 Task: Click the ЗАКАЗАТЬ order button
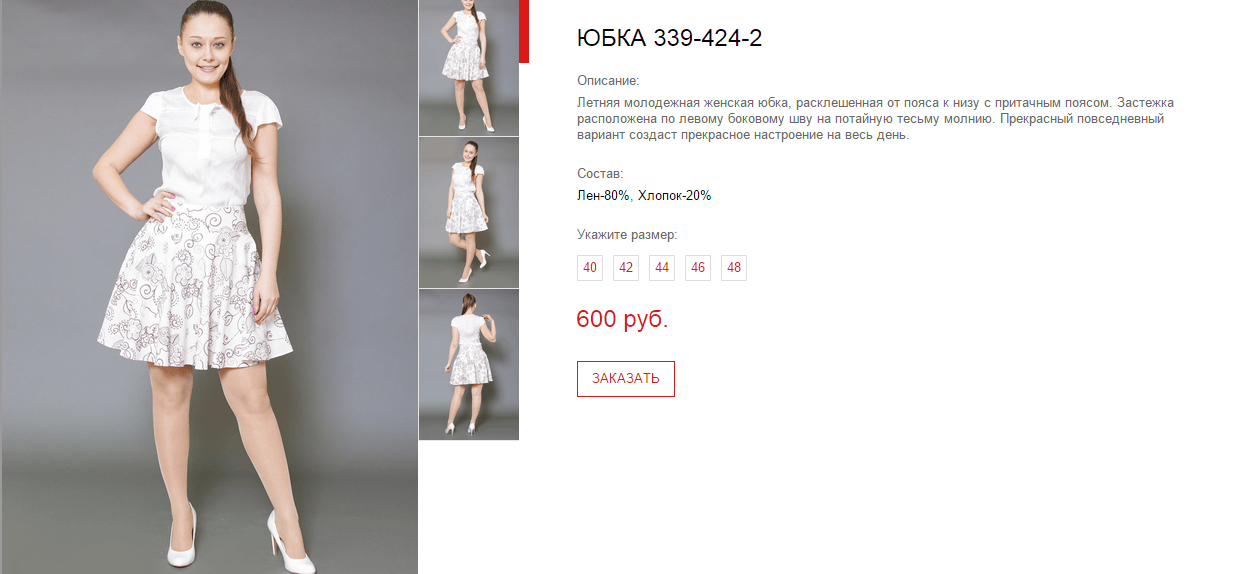pyautogui.click(x=626, y=379)
